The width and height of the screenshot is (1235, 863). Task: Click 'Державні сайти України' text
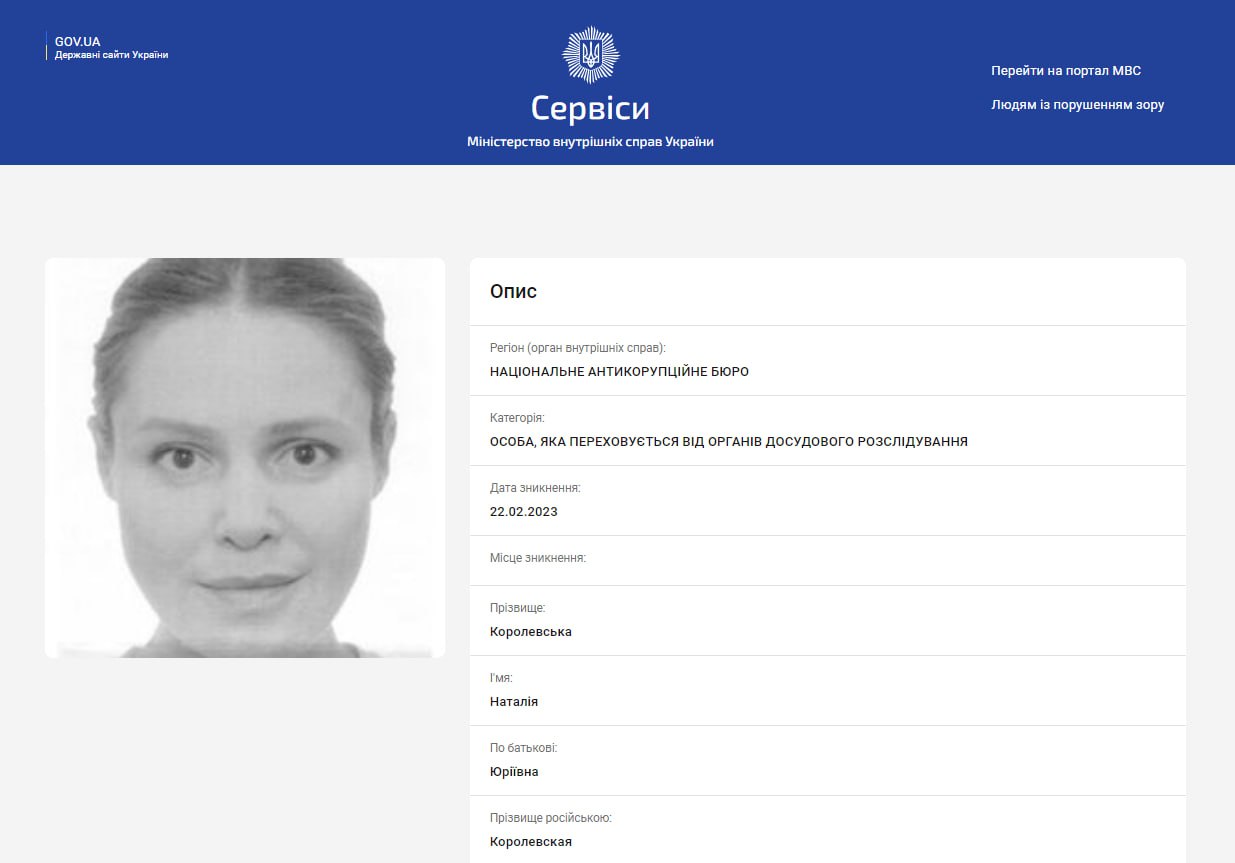[111, 55]
